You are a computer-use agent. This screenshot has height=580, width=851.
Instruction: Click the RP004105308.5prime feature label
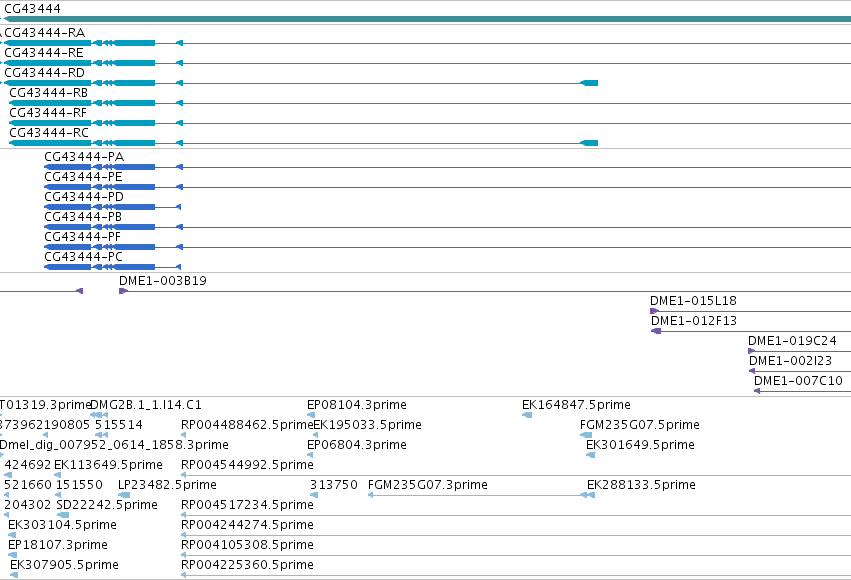[247, 546]
